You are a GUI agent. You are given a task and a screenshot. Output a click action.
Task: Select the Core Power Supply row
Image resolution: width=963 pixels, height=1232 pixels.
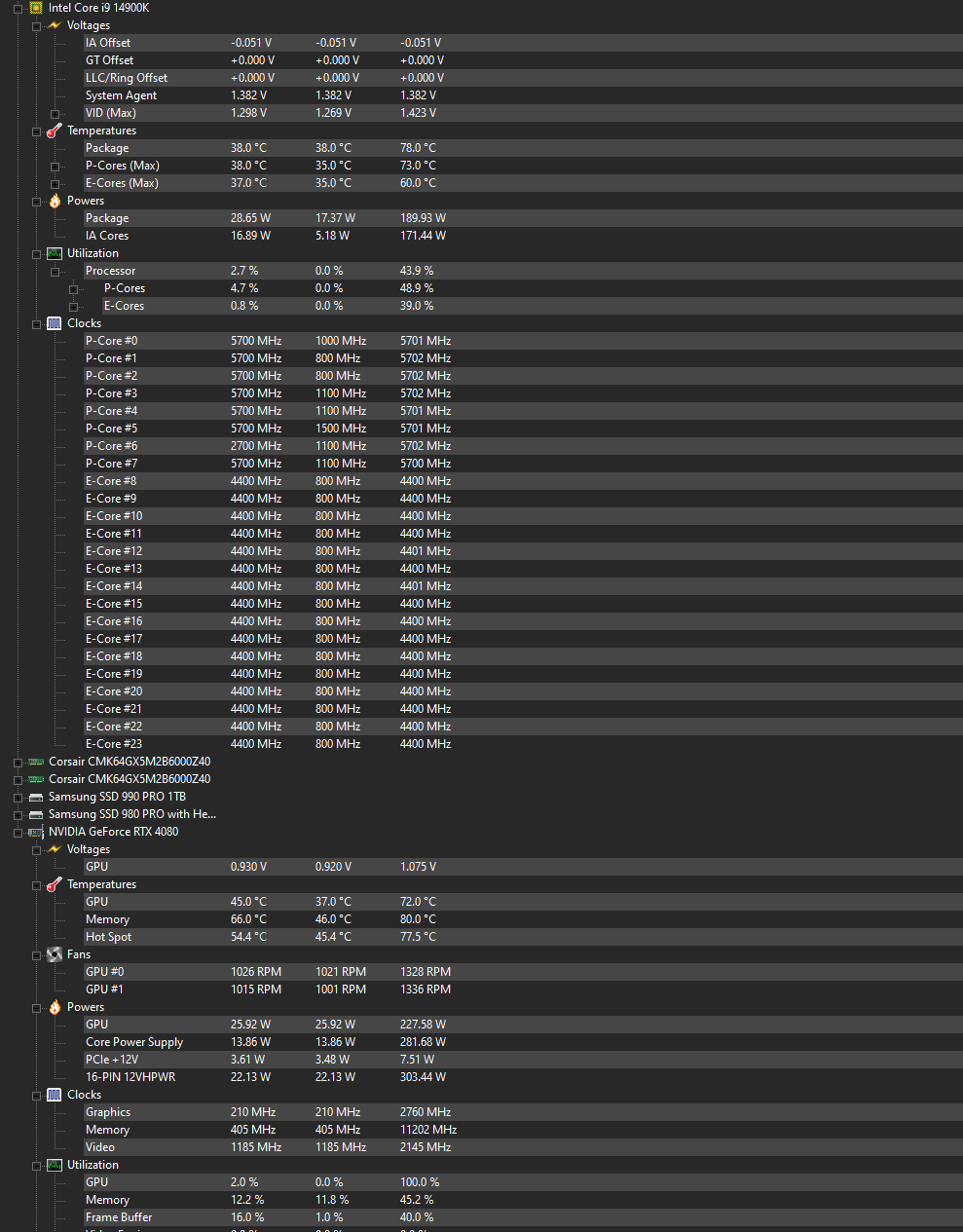point(523,1042)
